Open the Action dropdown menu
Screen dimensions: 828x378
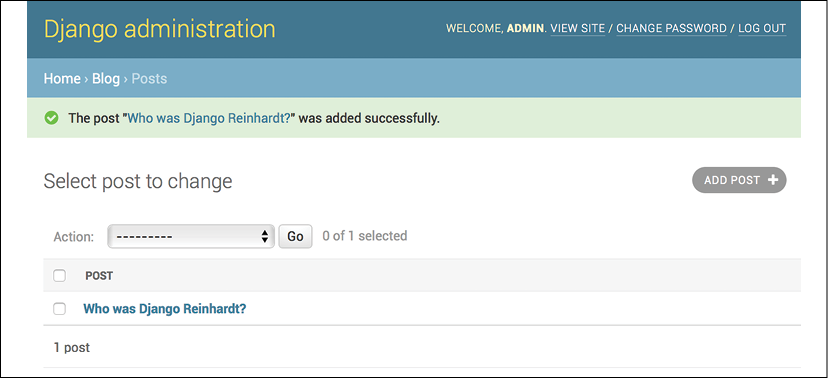191,237
